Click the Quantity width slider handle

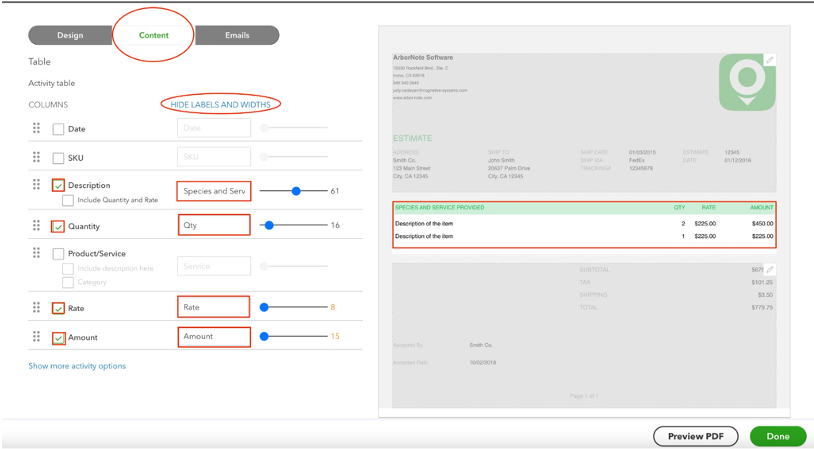point(269,225)
